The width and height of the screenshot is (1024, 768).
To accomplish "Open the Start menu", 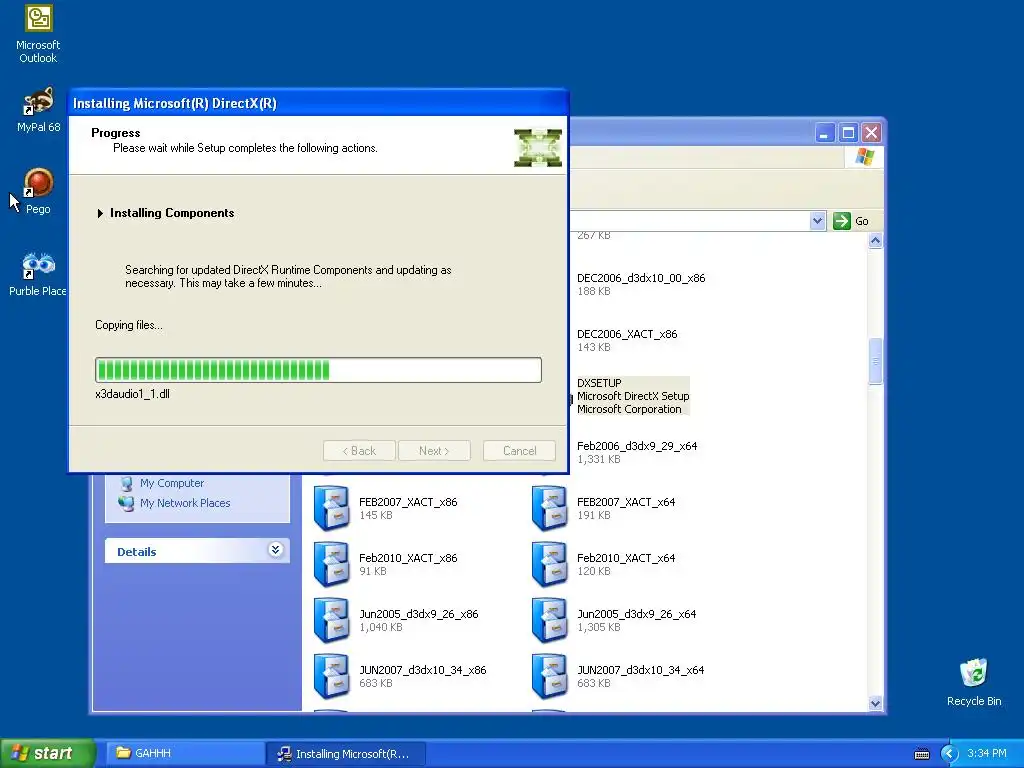I will point(47,753).
